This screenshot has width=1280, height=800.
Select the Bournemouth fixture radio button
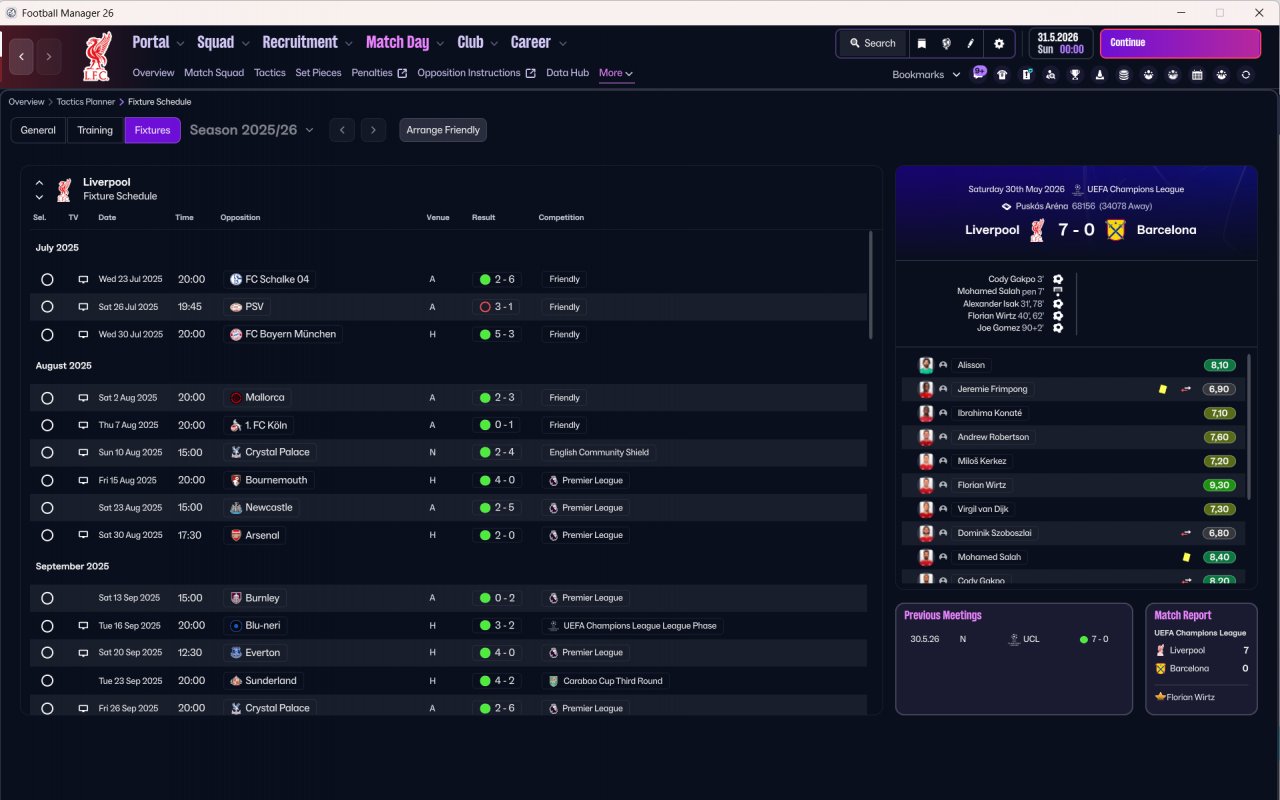click(x=47, y=480)
